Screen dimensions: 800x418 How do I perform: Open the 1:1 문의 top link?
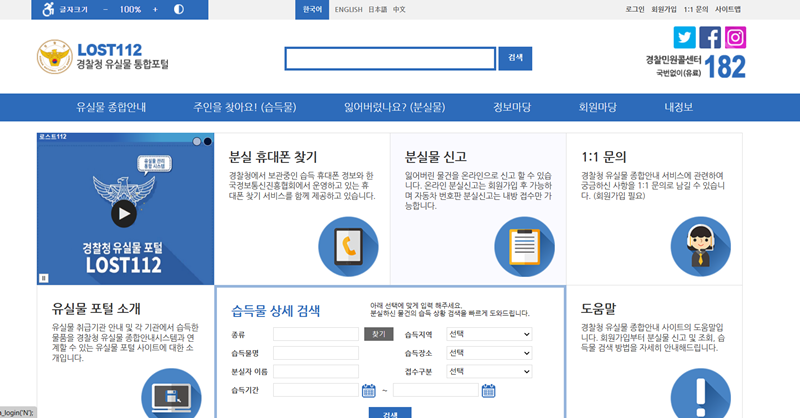click(696, 9)
